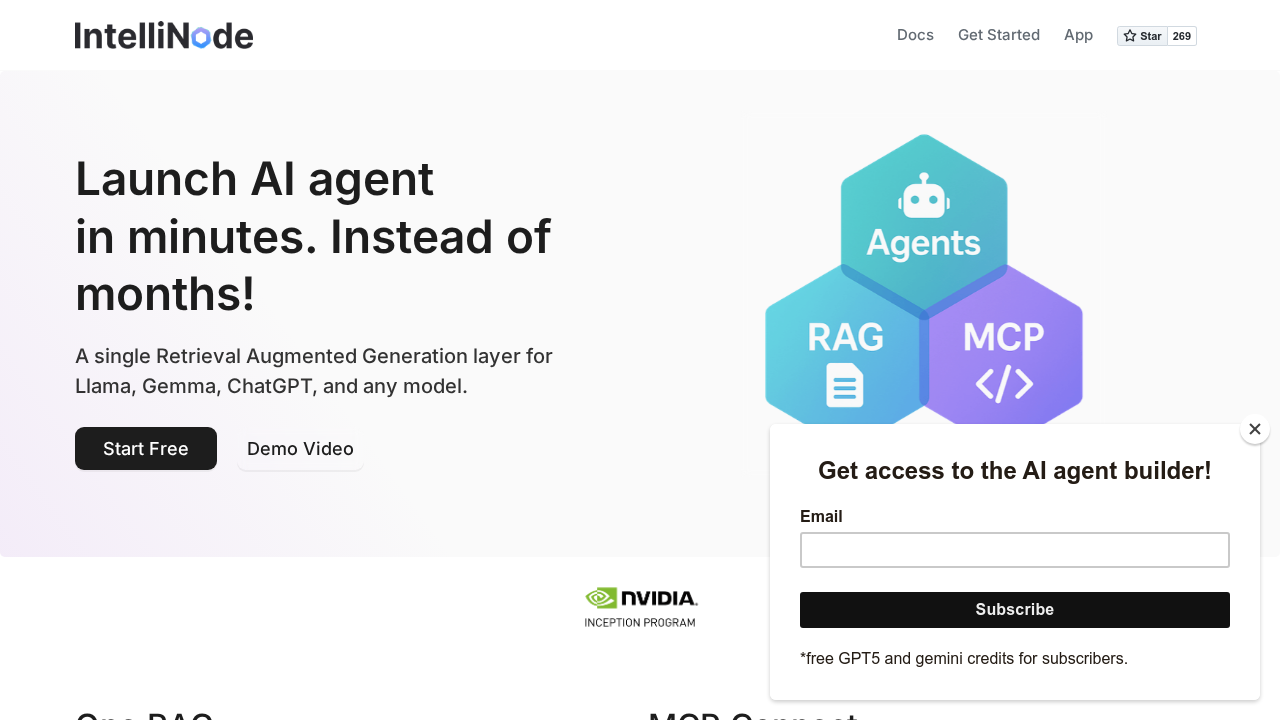Select the document icon inside the RAG hexagon
1280x720 pixels.
[x=844, y=385]
